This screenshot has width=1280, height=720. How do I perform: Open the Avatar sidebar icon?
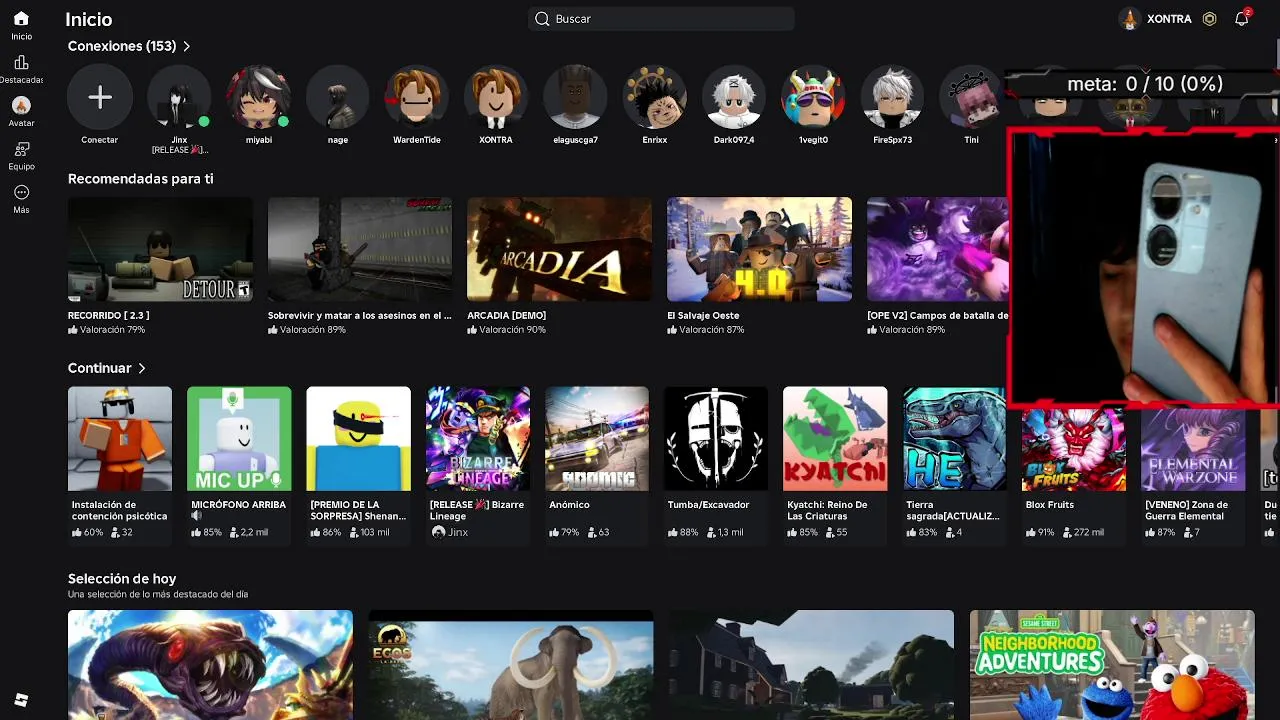(21, 105)
